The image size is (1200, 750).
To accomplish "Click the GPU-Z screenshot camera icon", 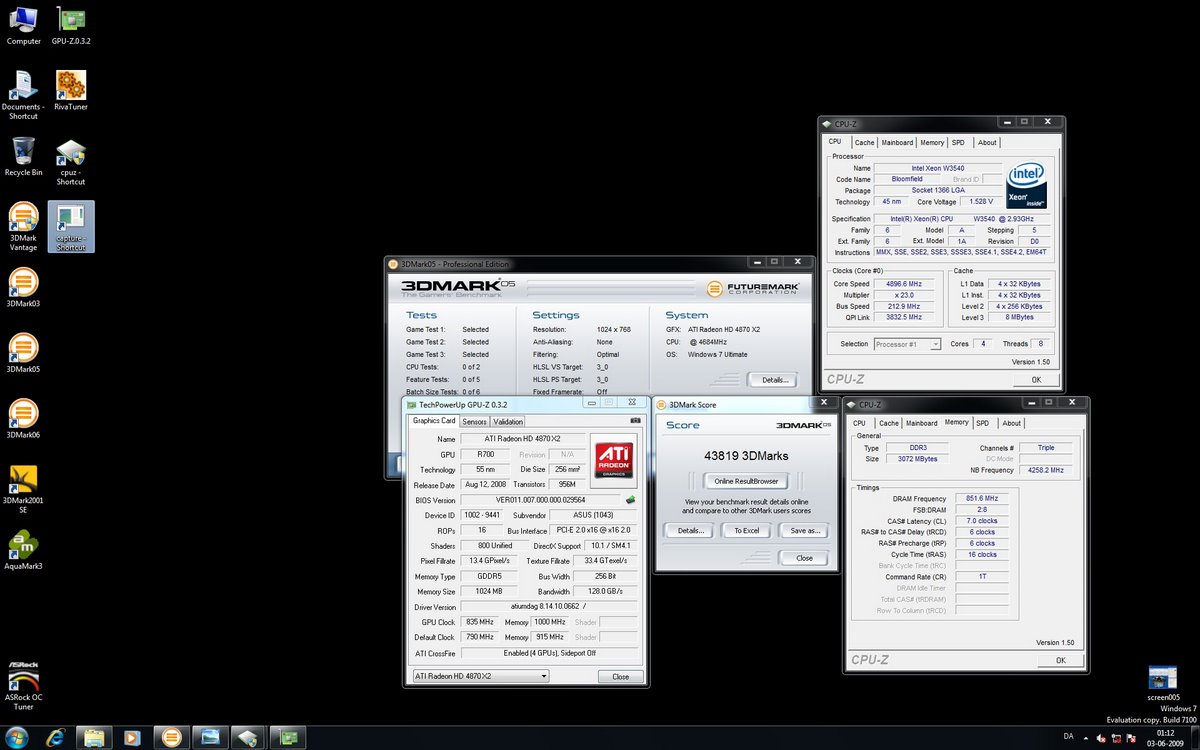I will (635, 420).
